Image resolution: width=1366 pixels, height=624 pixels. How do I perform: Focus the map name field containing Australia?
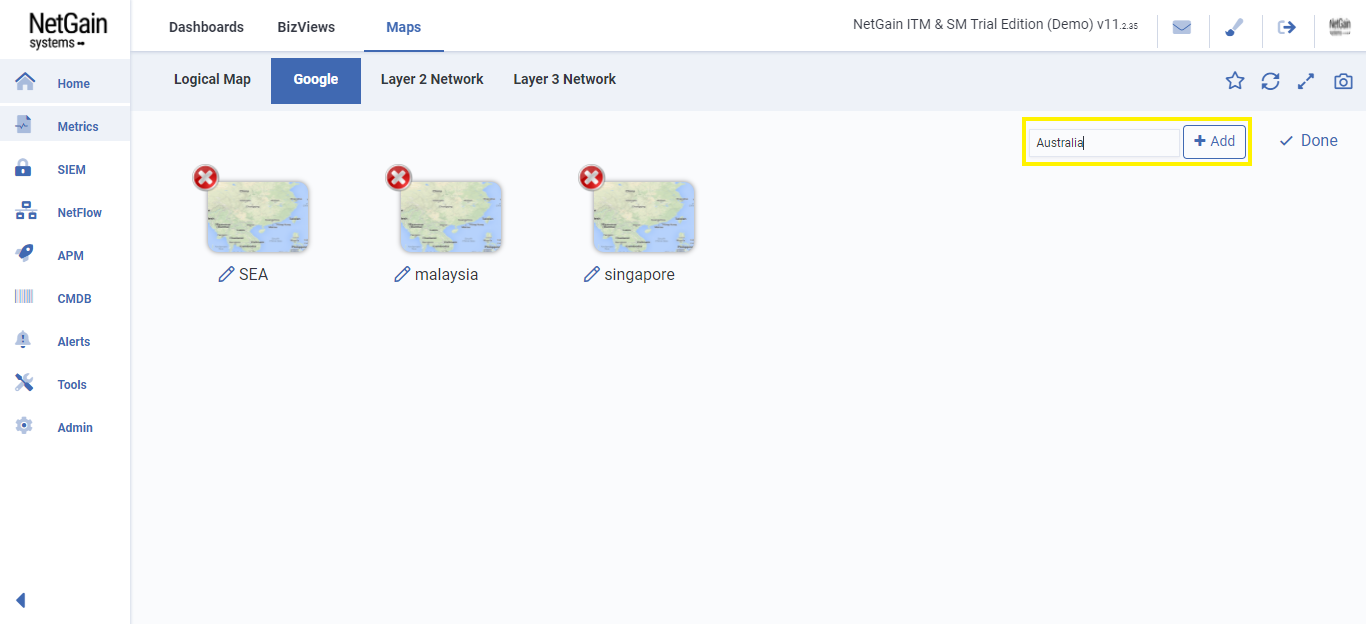(x=1104, y=142)
